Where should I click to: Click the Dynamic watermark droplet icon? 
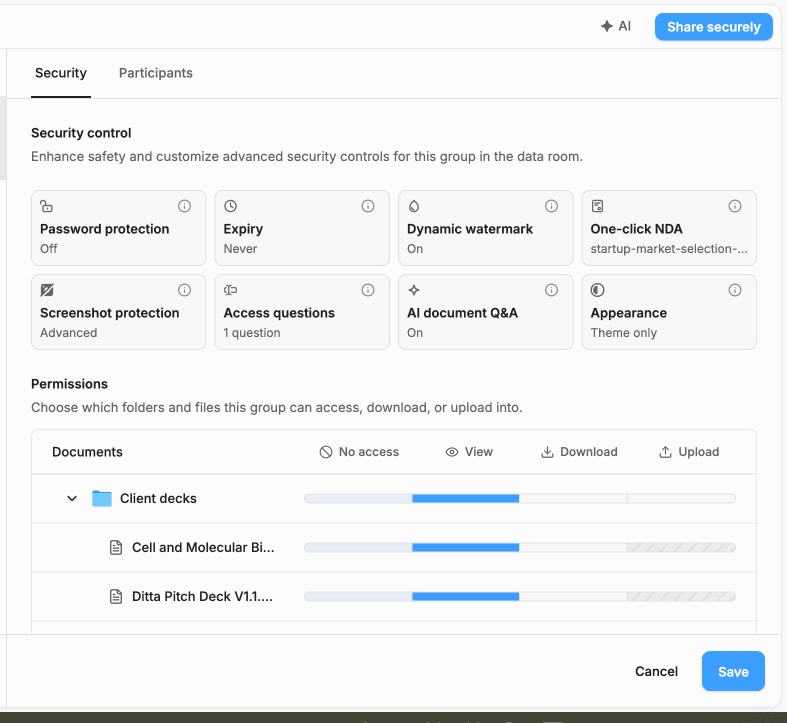tap(414, 206)
